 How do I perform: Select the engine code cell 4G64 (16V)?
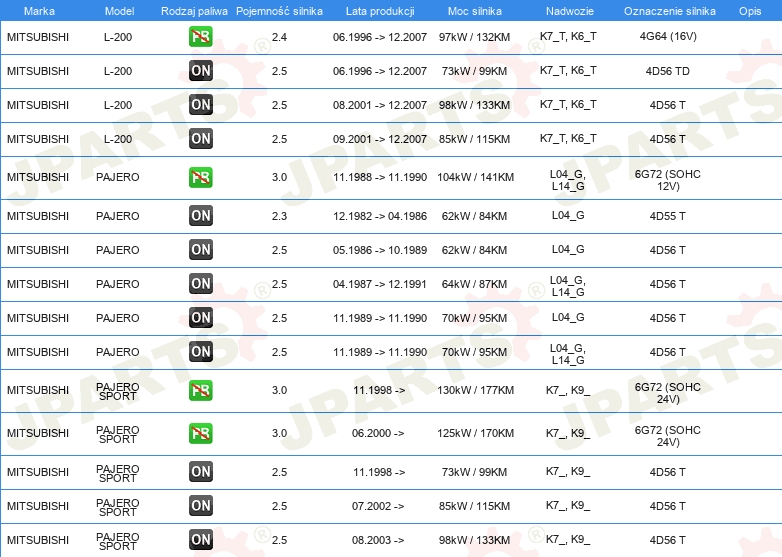pyautogui.click(x=668, y=36)
